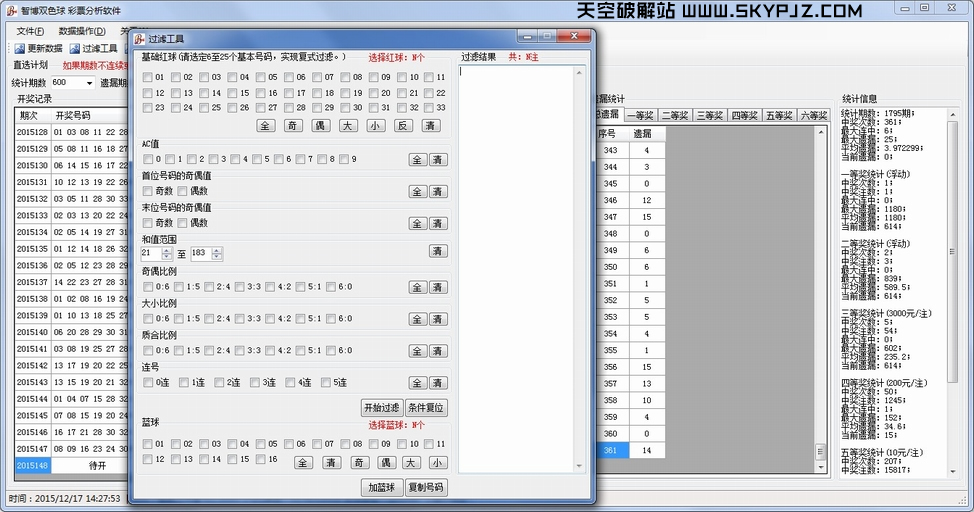Click the main window app logo icon
The width and height of the screenshot is (974, 512).
click(11, 8)
